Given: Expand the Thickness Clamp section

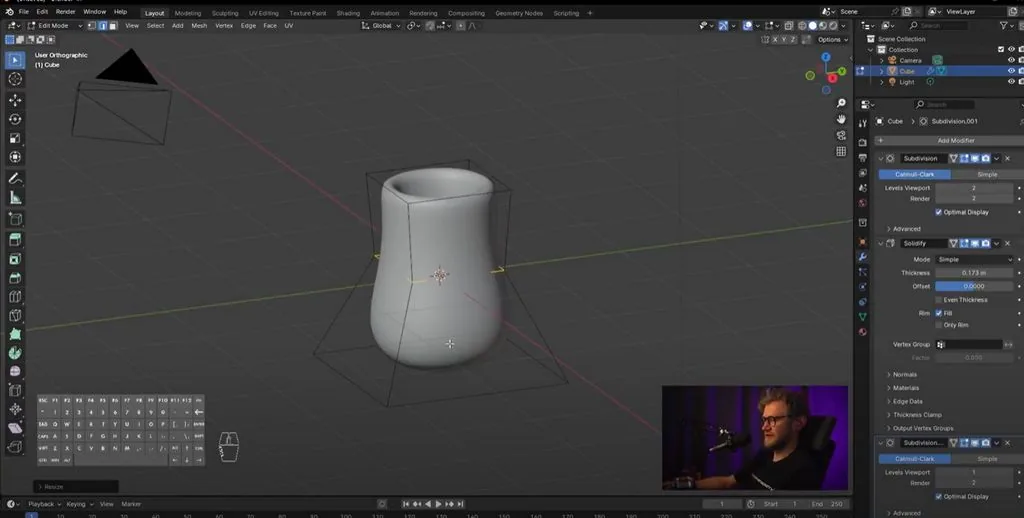Looking at the screenshot, I should pos(916,415).
